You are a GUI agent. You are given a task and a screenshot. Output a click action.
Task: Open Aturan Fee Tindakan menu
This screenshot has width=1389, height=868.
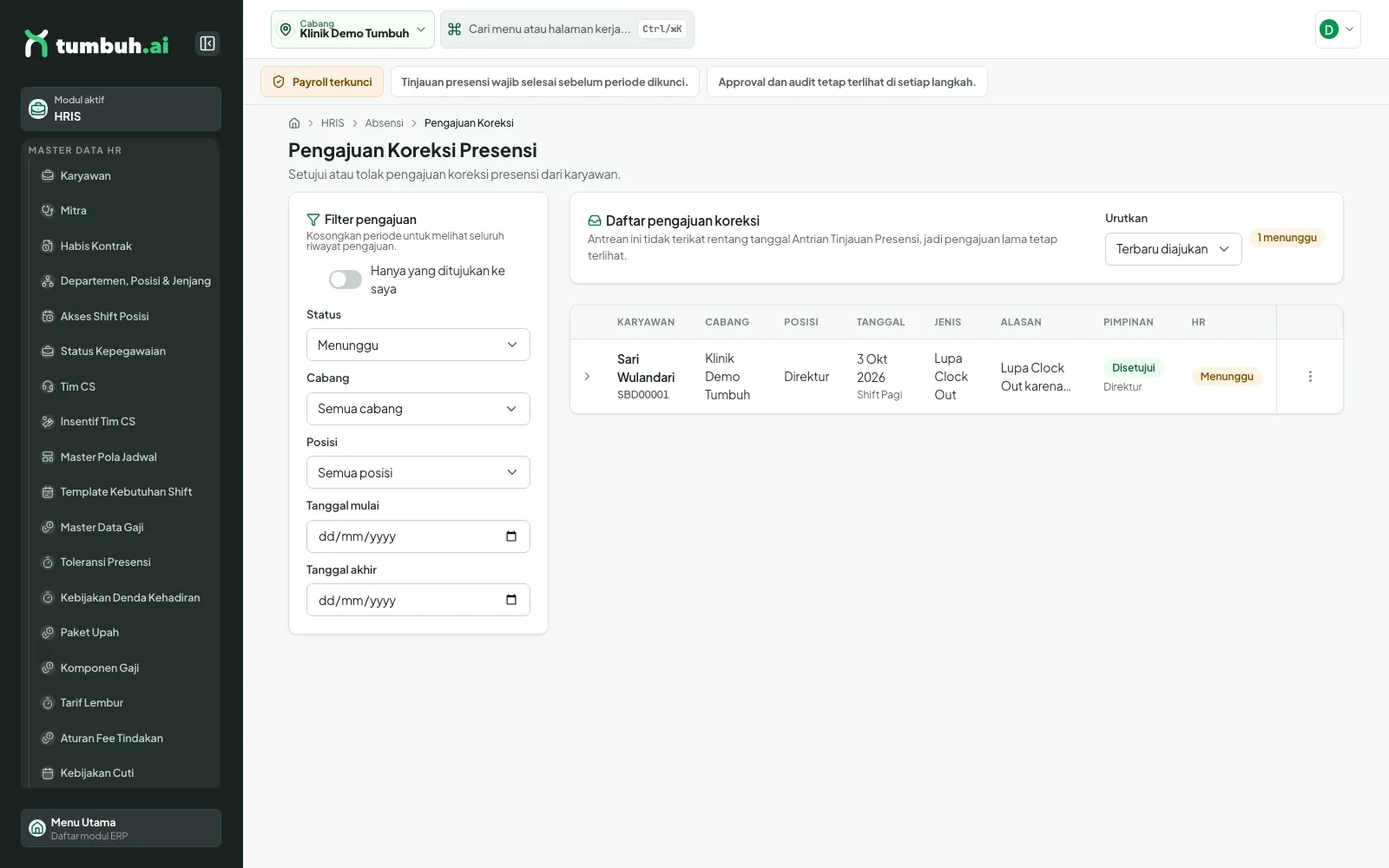[126, 738]
